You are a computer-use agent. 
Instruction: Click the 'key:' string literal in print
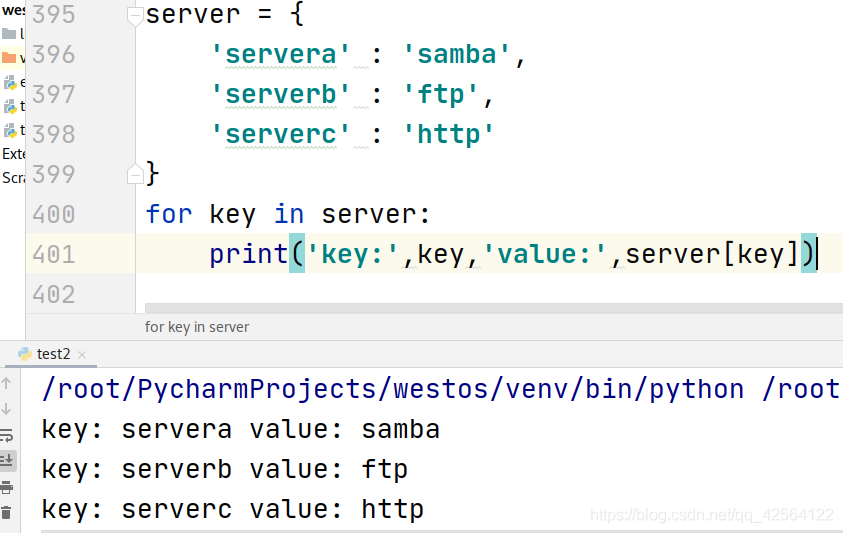click(352, 254)
